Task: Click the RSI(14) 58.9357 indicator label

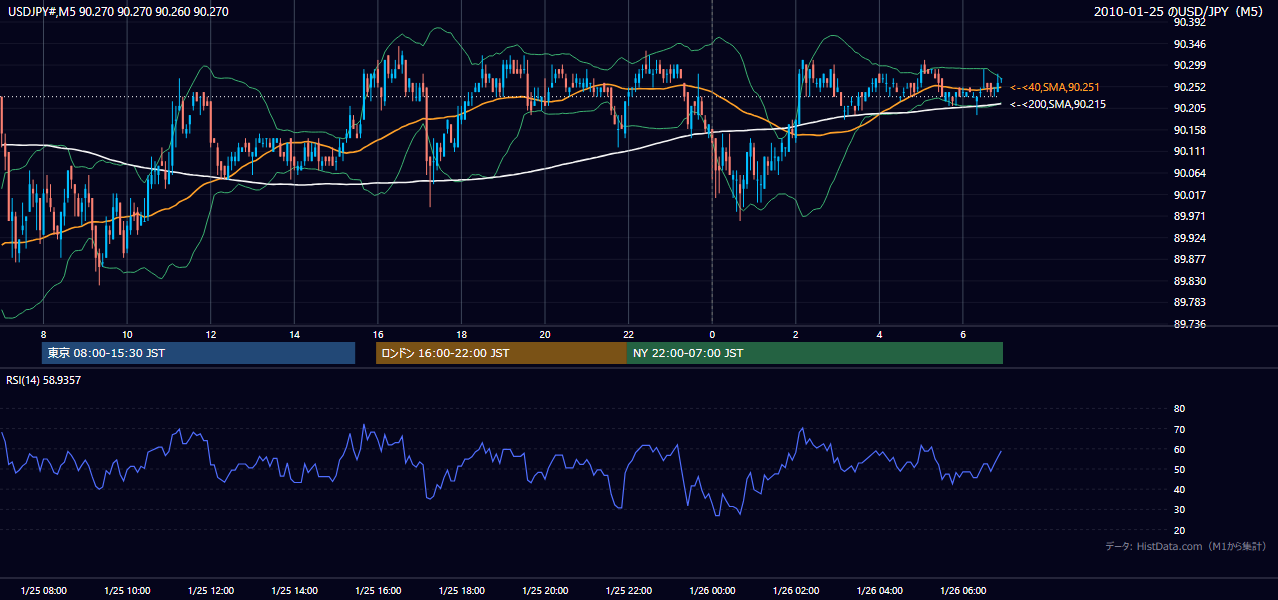Action: pyautogui.click(x=44, y=380)
